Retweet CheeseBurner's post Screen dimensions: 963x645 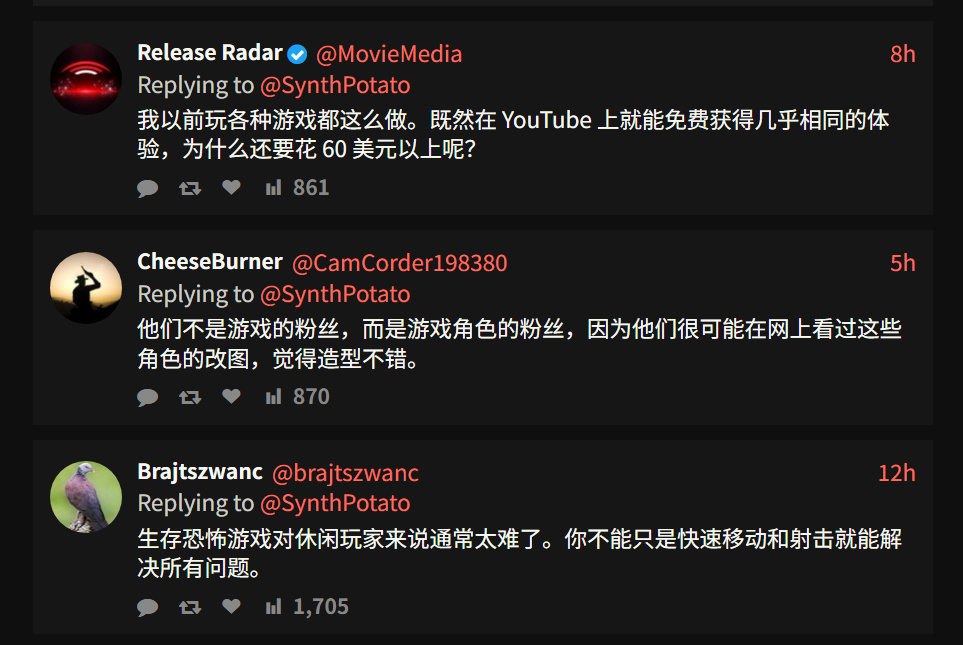tap(190, 397)
